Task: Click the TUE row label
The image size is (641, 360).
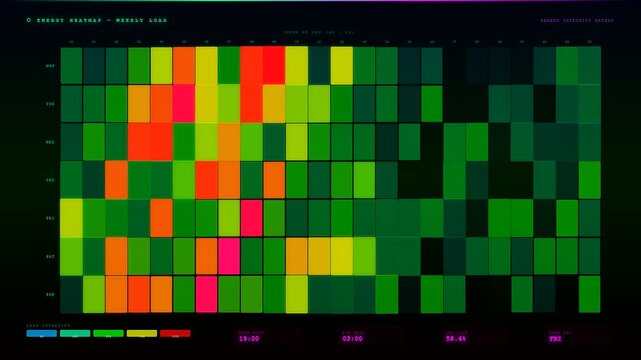Action: click(x=50, y=104)
